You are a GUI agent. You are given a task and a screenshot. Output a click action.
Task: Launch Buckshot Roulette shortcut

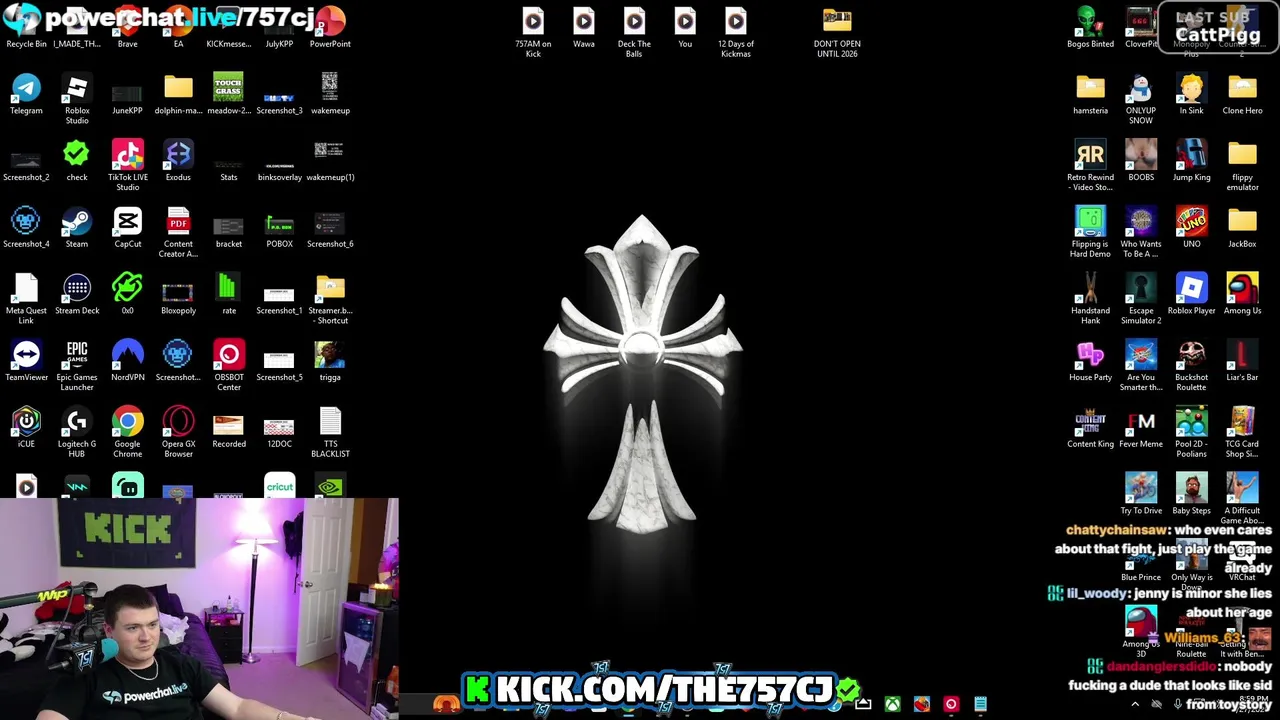click(x=1191, y=366)
